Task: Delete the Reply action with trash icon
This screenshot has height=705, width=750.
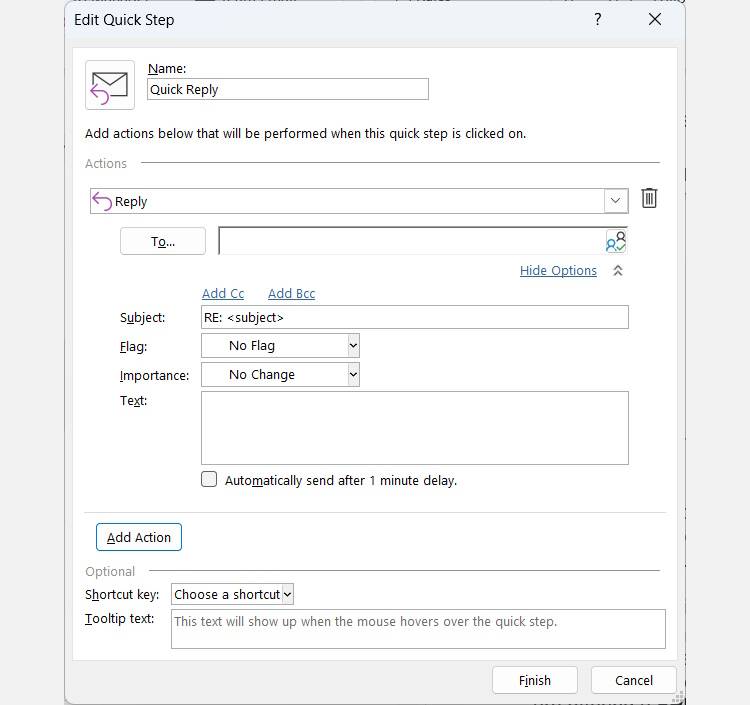Action: tap(649, 199)
